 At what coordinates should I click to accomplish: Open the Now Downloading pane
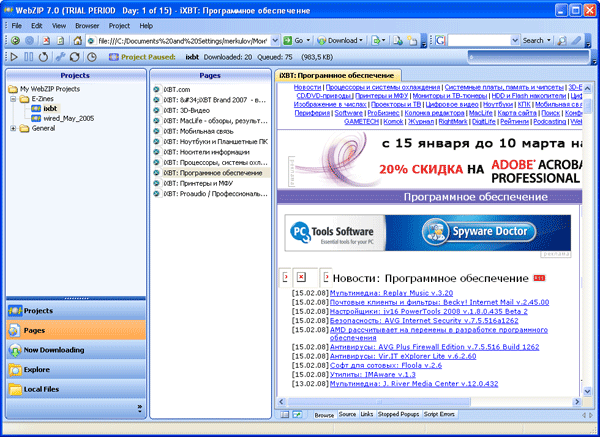[x=76, y=350]
